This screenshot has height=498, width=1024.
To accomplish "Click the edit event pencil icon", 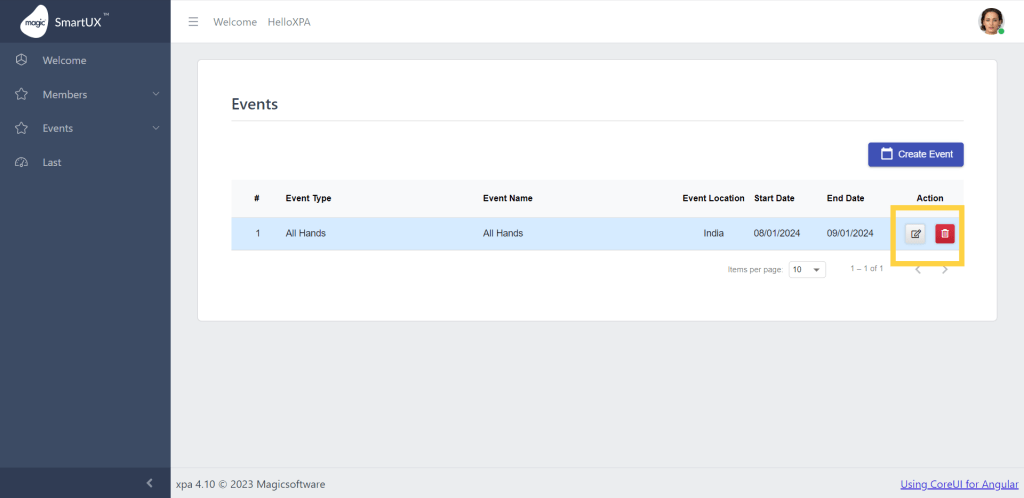I will (x=915, y=234).
